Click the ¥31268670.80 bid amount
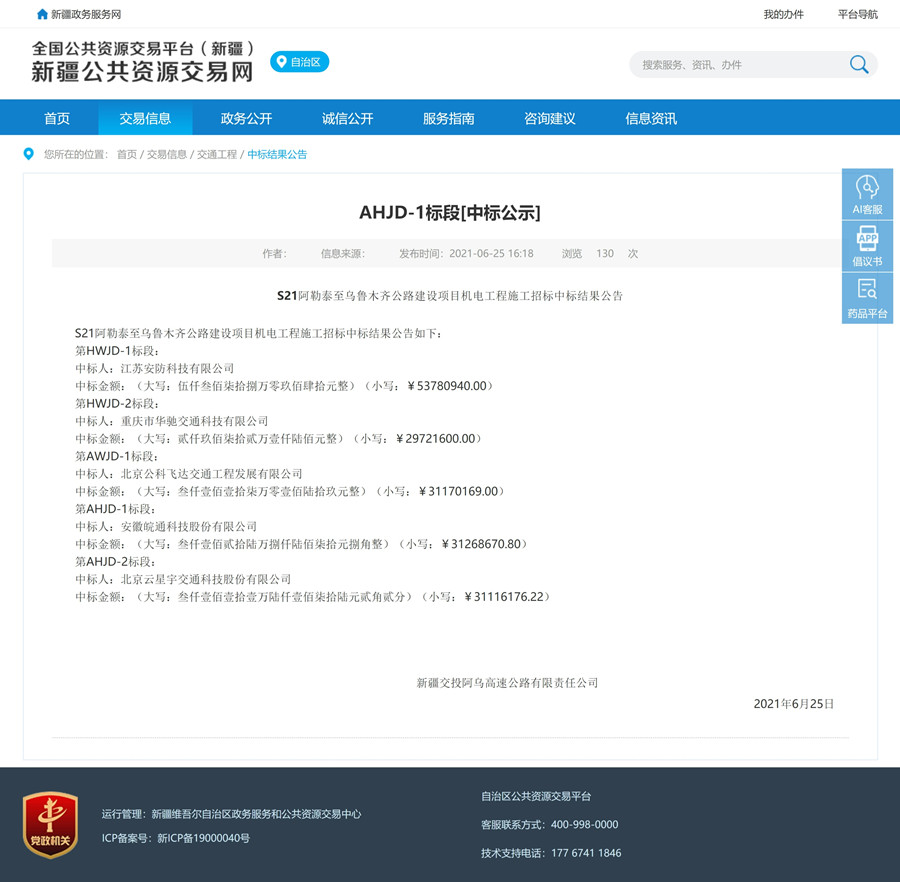The height and width of the screenshot is (882, 900). [481, 545]
